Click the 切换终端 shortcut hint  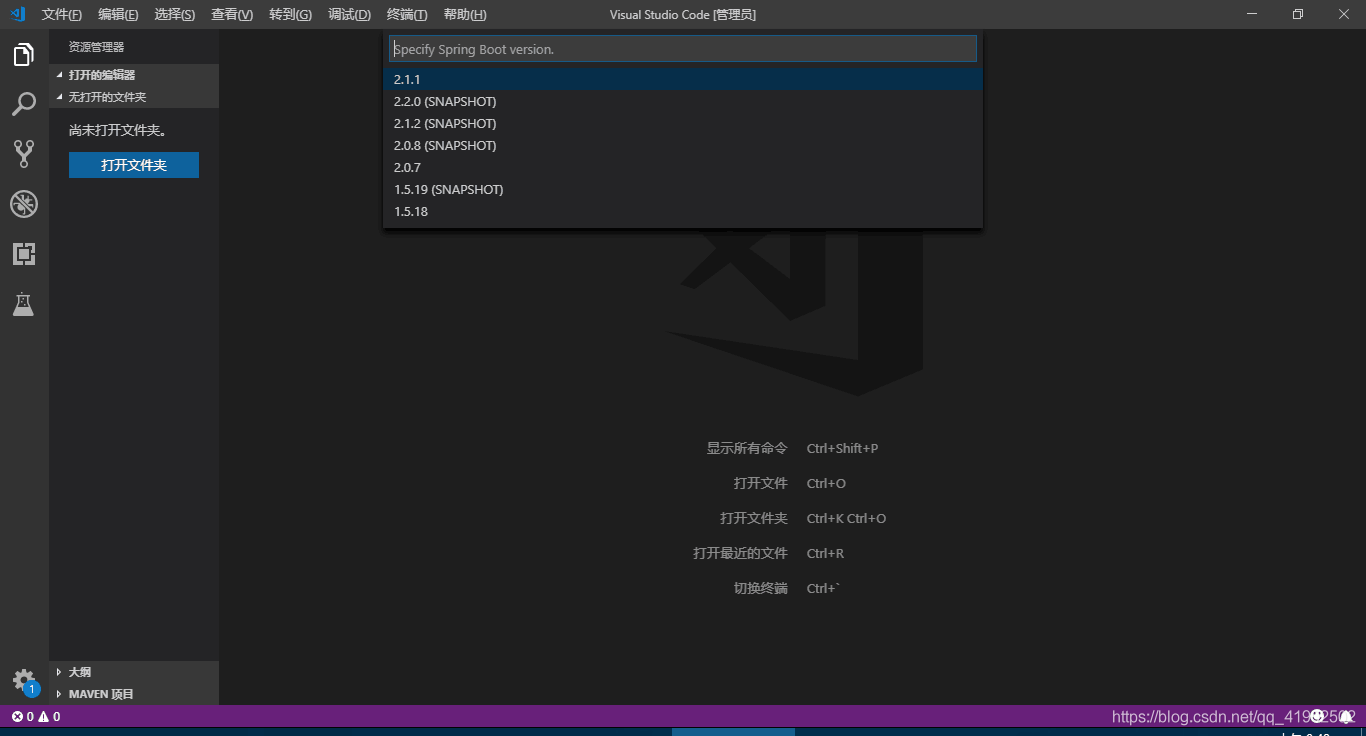click(x=787, y=588)
